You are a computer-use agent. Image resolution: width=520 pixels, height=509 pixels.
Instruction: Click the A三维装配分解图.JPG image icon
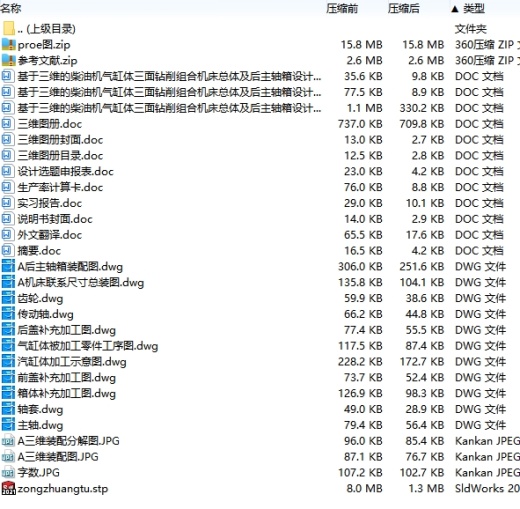point(8,441)
